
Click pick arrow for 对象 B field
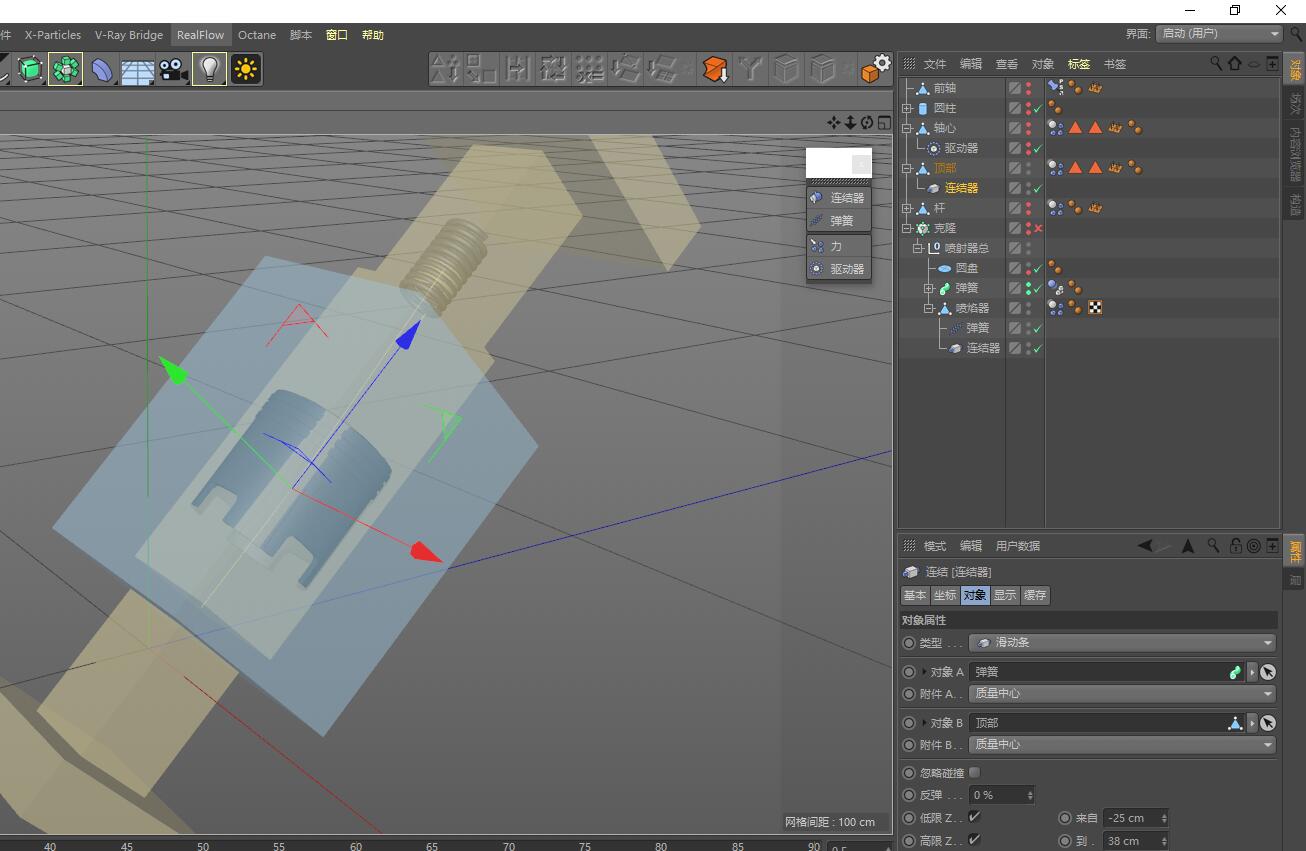tap(1268, 723)
